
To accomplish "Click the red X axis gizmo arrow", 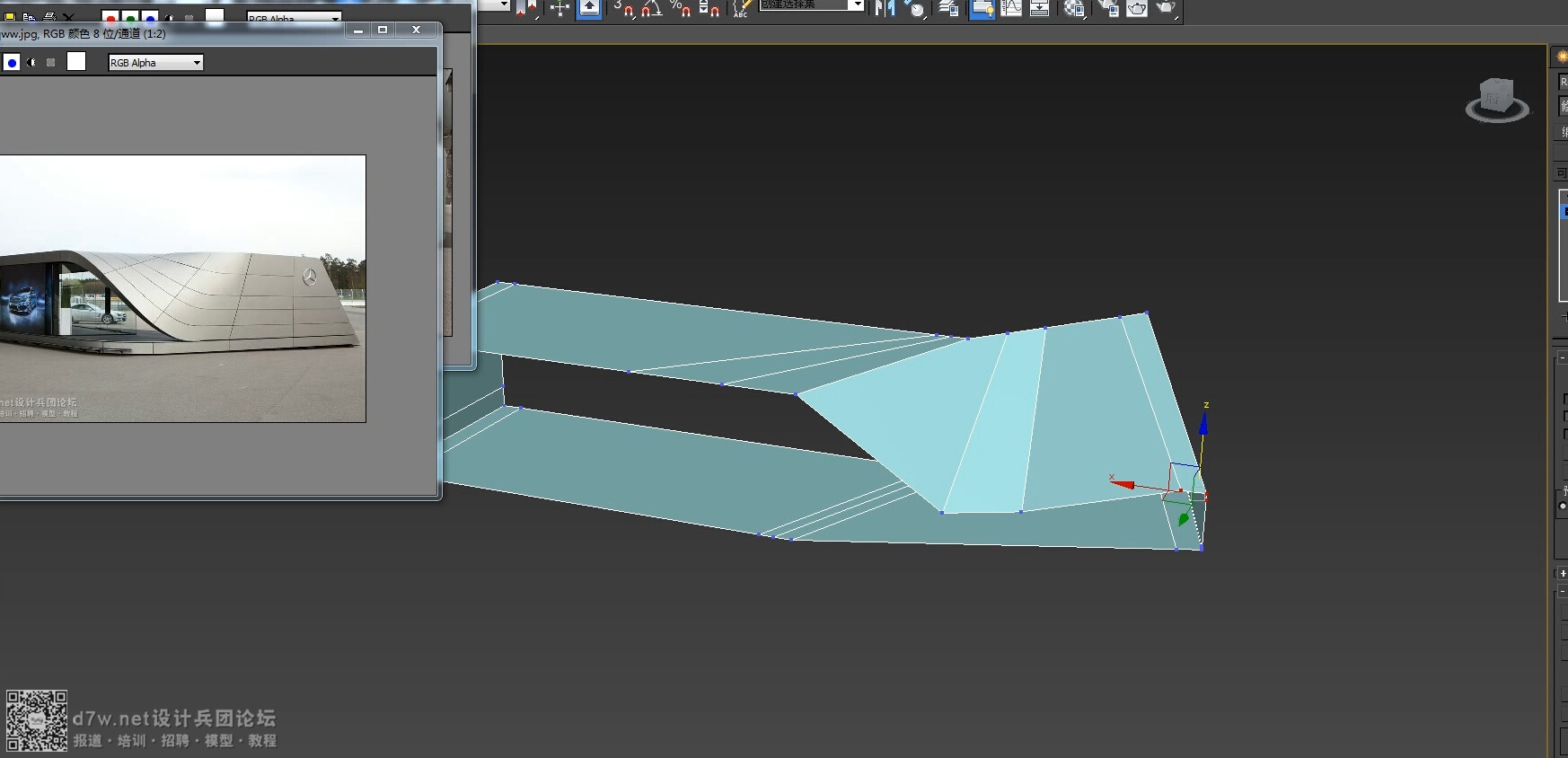I will coord(1123,484).
